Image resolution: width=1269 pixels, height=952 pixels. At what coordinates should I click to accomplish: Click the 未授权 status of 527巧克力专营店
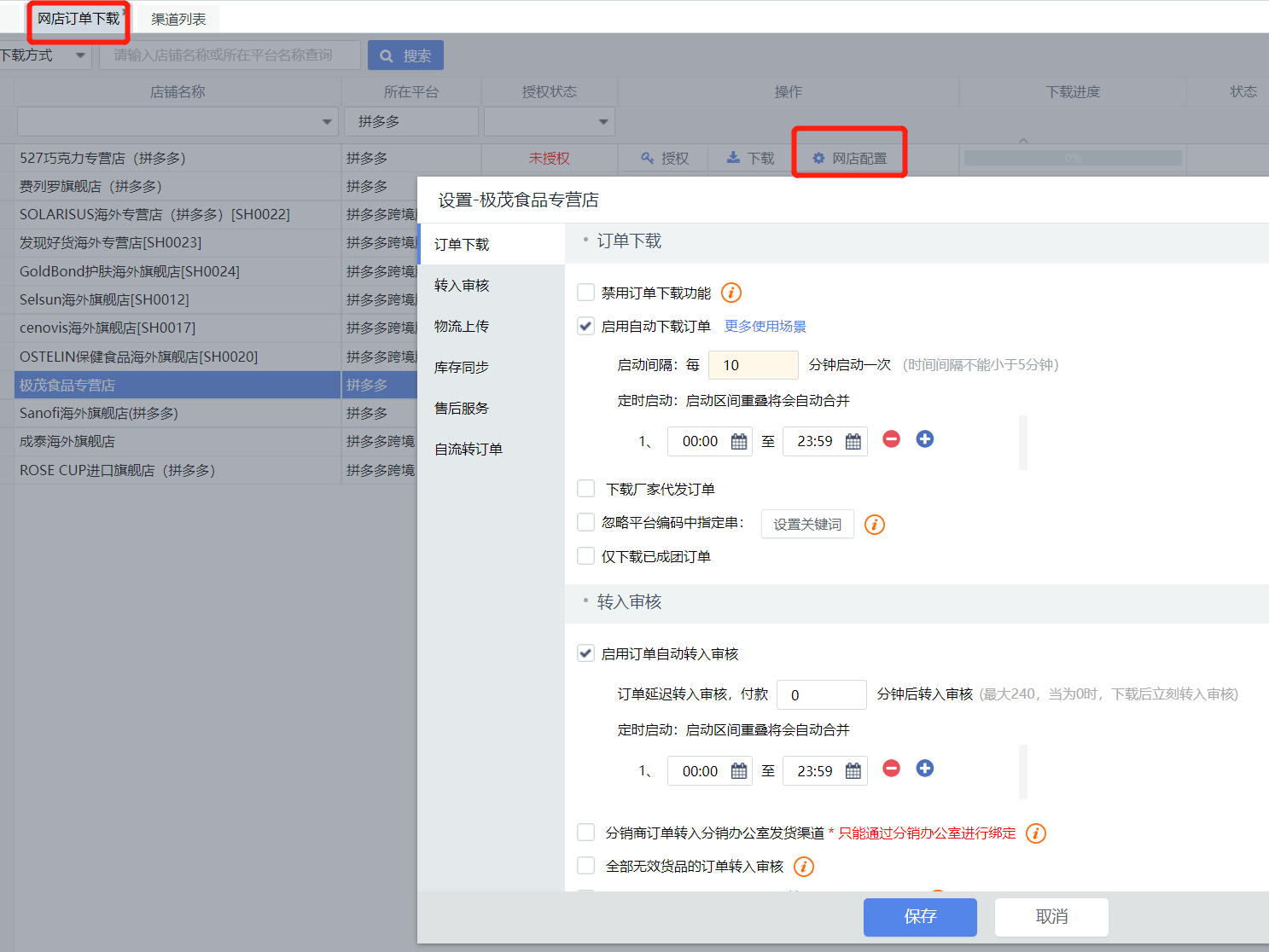[x=549, y=158]
